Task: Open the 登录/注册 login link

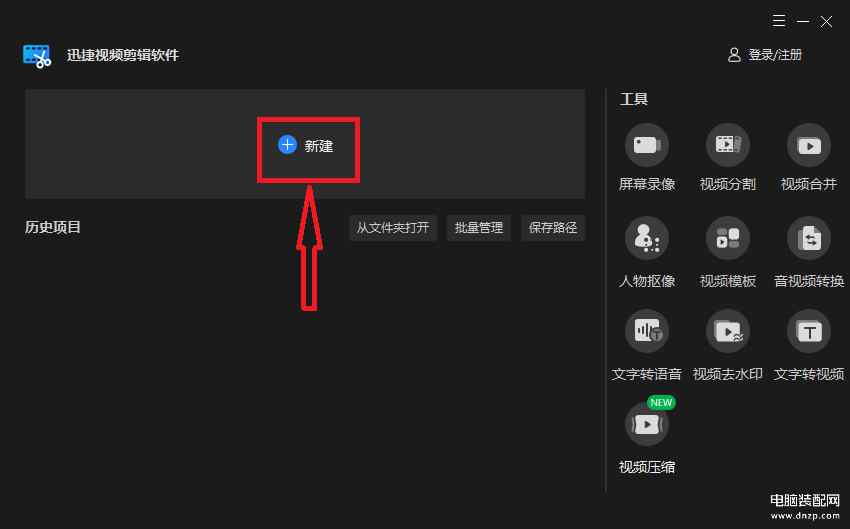Action: tap(775, 55)
